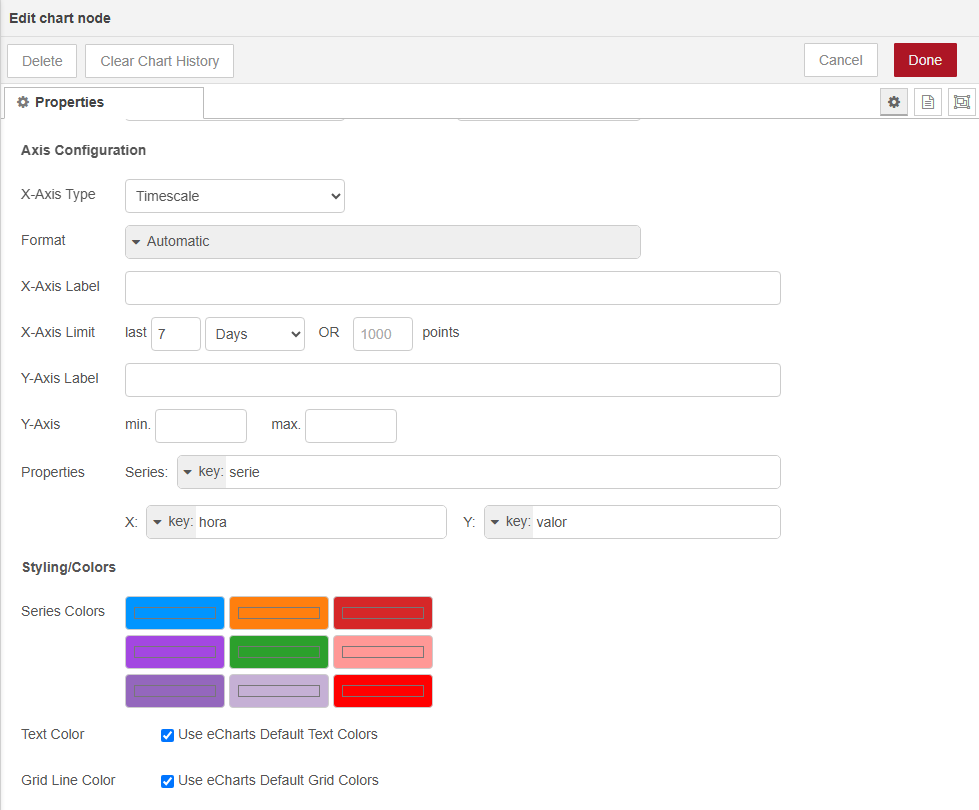Open node description document icon
The width and height of the screenshot is (979, 810).
[928, 102]
